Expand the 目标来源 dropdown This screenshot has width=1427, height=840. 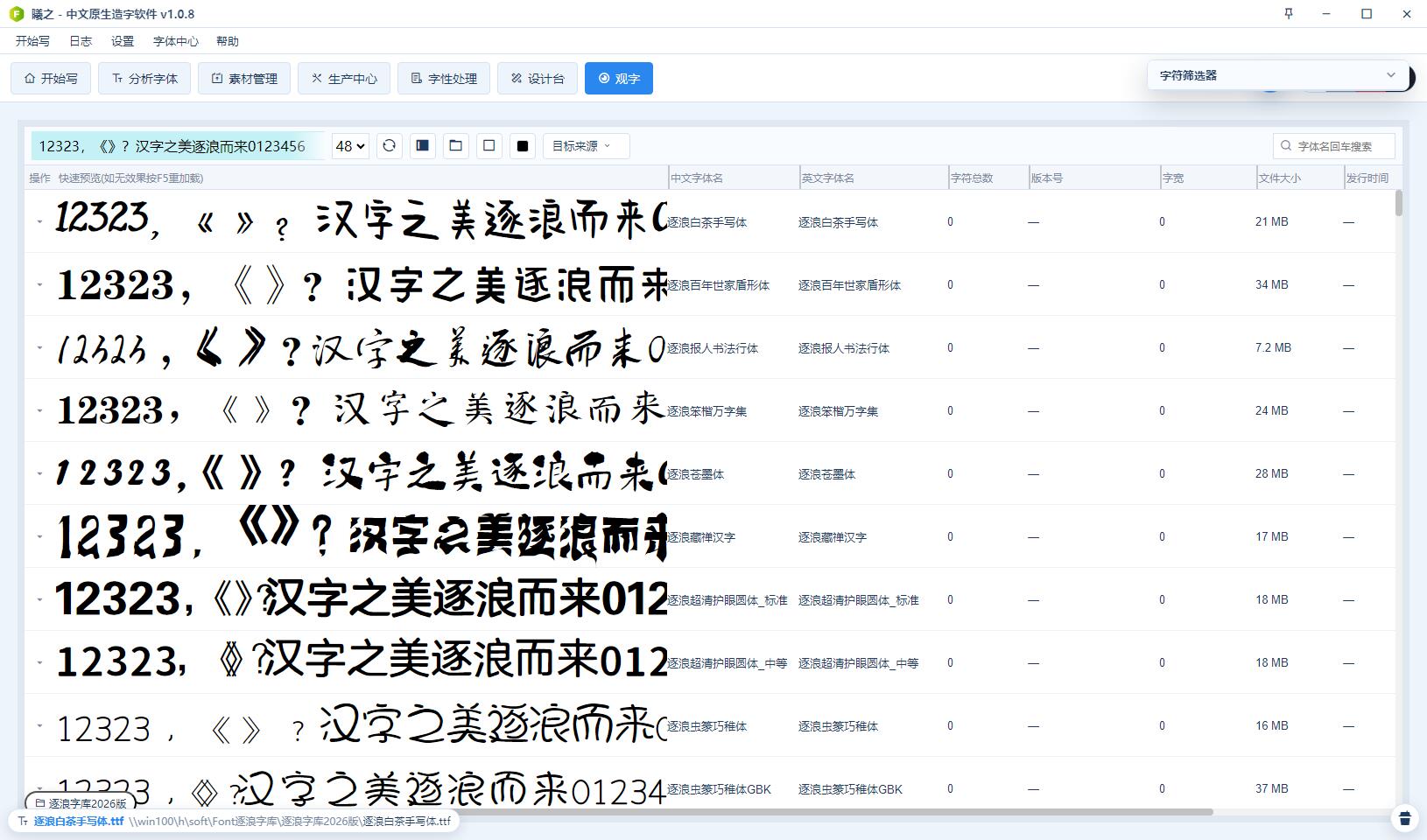pos(586,146)
